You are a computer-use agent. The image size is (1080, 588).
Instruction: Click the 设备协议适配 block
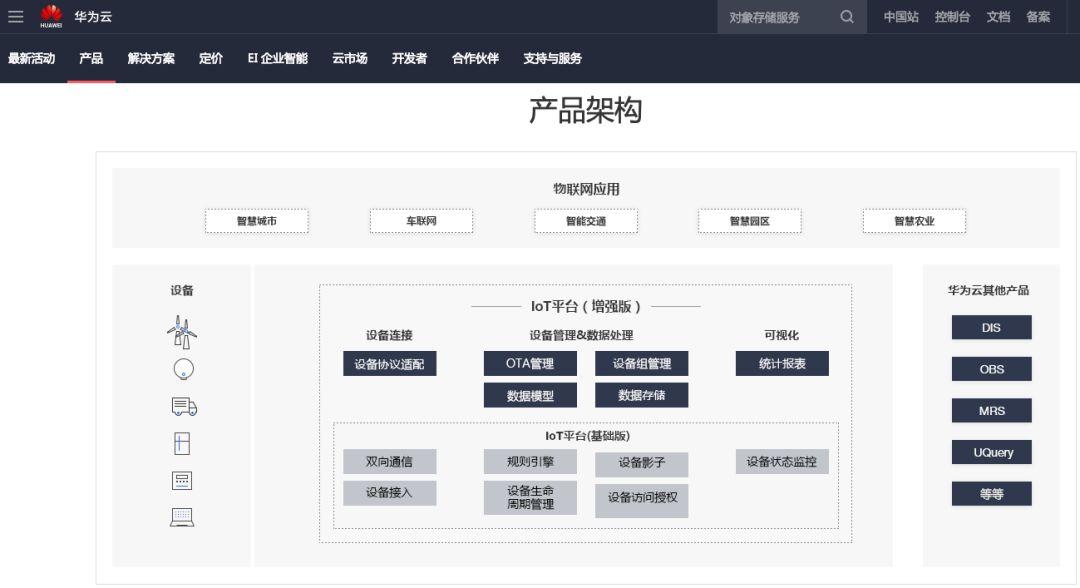390,364
